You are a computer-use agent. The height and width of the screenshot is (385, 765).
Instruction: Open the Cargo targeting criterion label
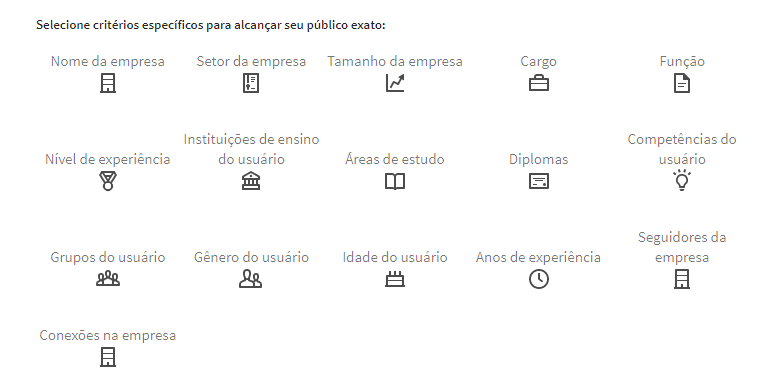(539, 61)
